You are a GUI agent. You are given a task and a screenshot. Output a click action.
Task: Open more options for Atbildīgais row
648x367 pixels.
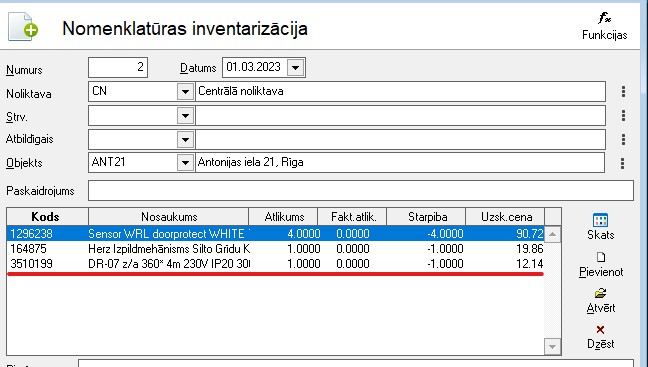[623, 139]
